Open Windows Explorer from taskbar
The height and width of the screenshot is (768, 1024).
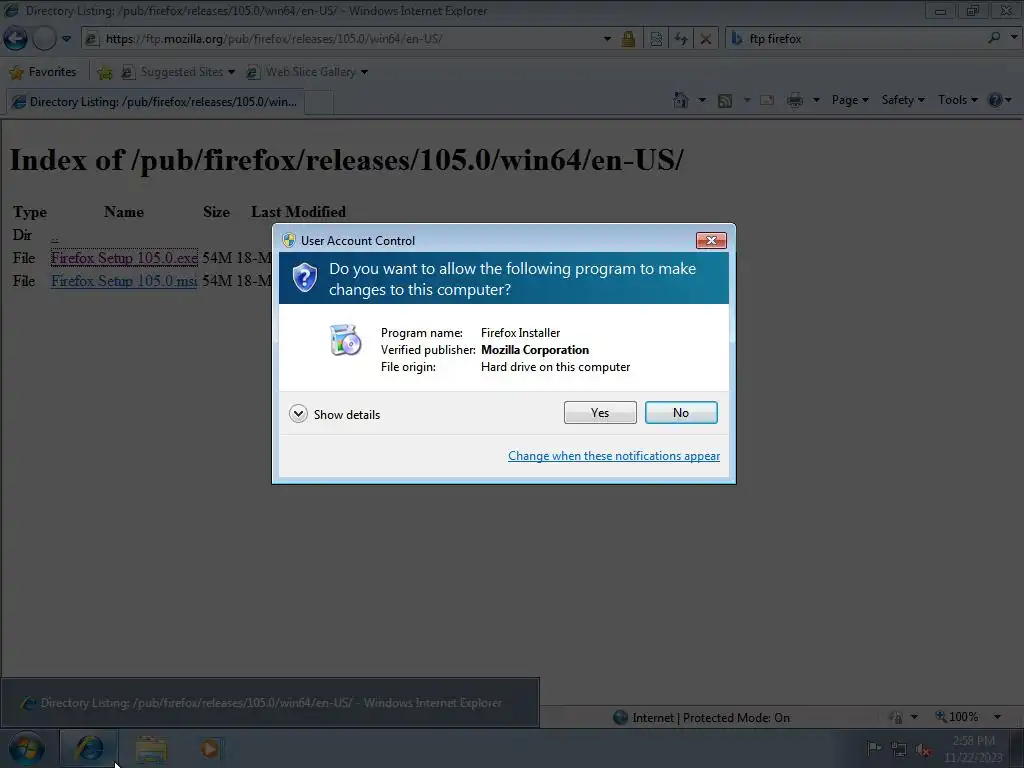(151, 748)
